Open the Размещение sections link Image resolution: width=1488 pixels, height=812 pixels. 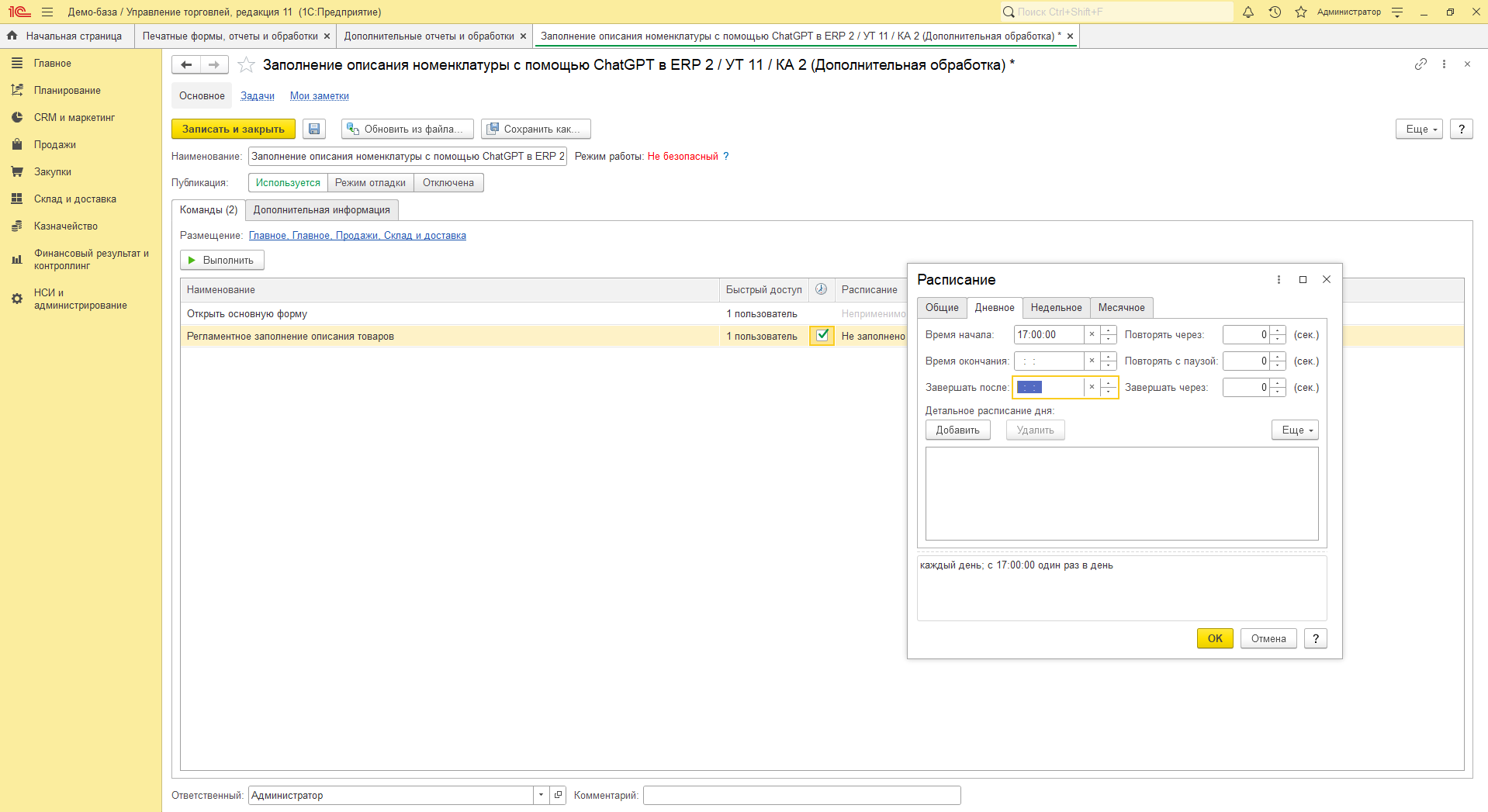tap(357, 236)
